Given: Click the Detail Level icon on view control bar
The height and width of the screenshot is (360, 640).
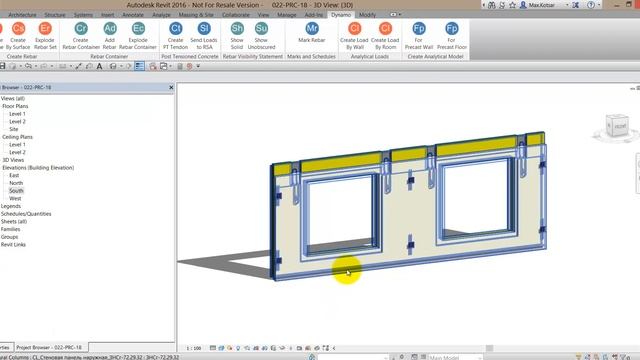Looking at the screenshot, I should pyautogui.click(x=213, y=348).
